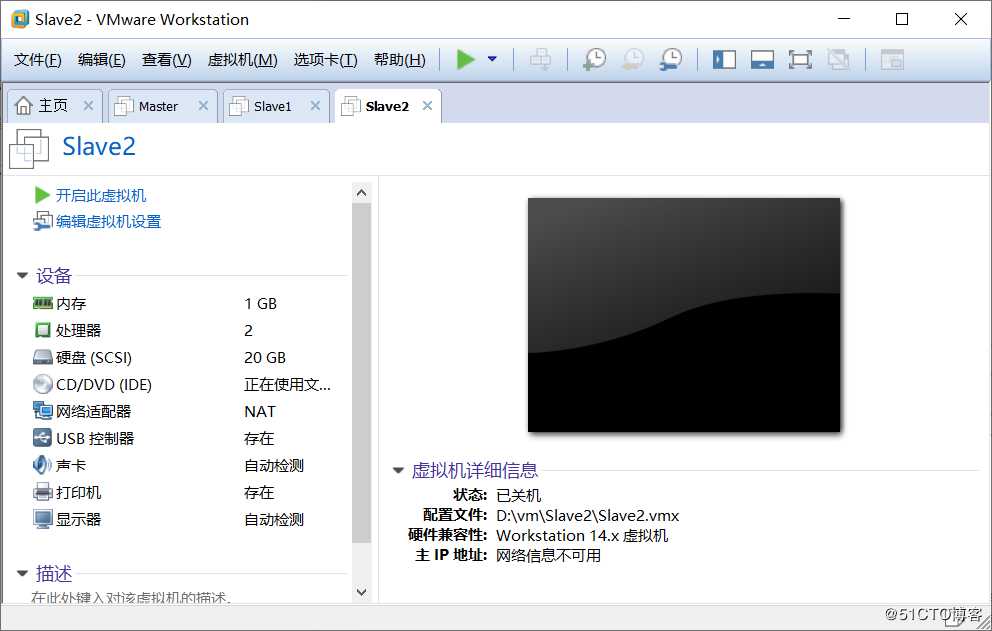Collapse the 描述 section
Viewport: 992px width, 631px height.
22,573
